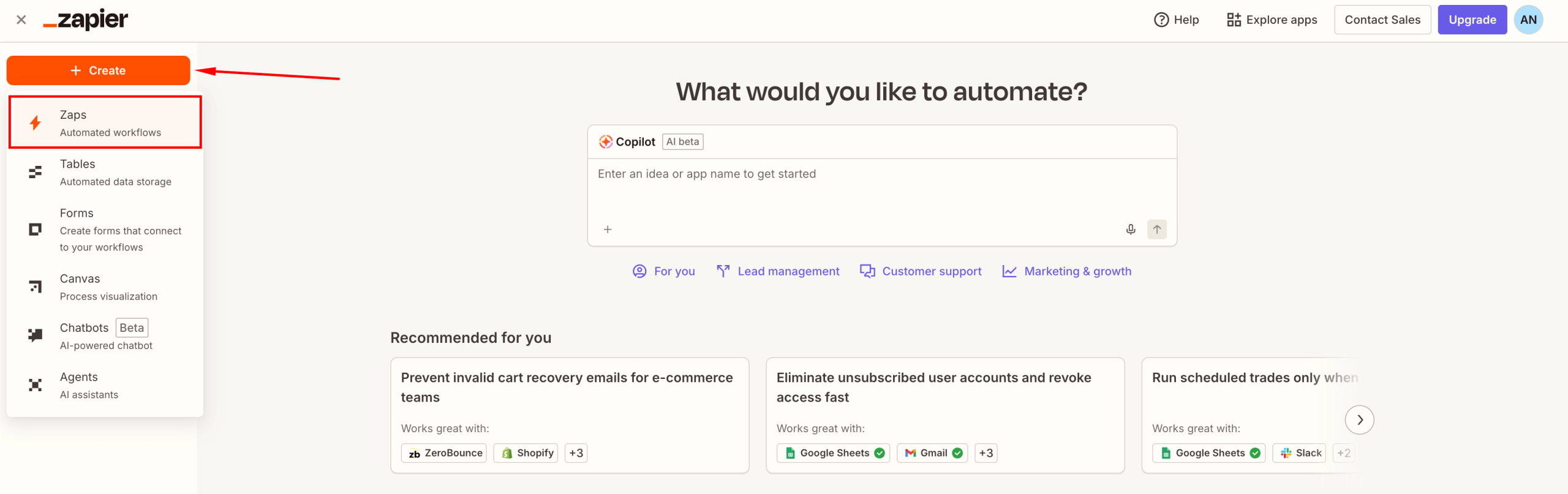The image size is (1568, 494).
Task: Click the send arrow button in Copilot
Action: (x=1157, y=230)
